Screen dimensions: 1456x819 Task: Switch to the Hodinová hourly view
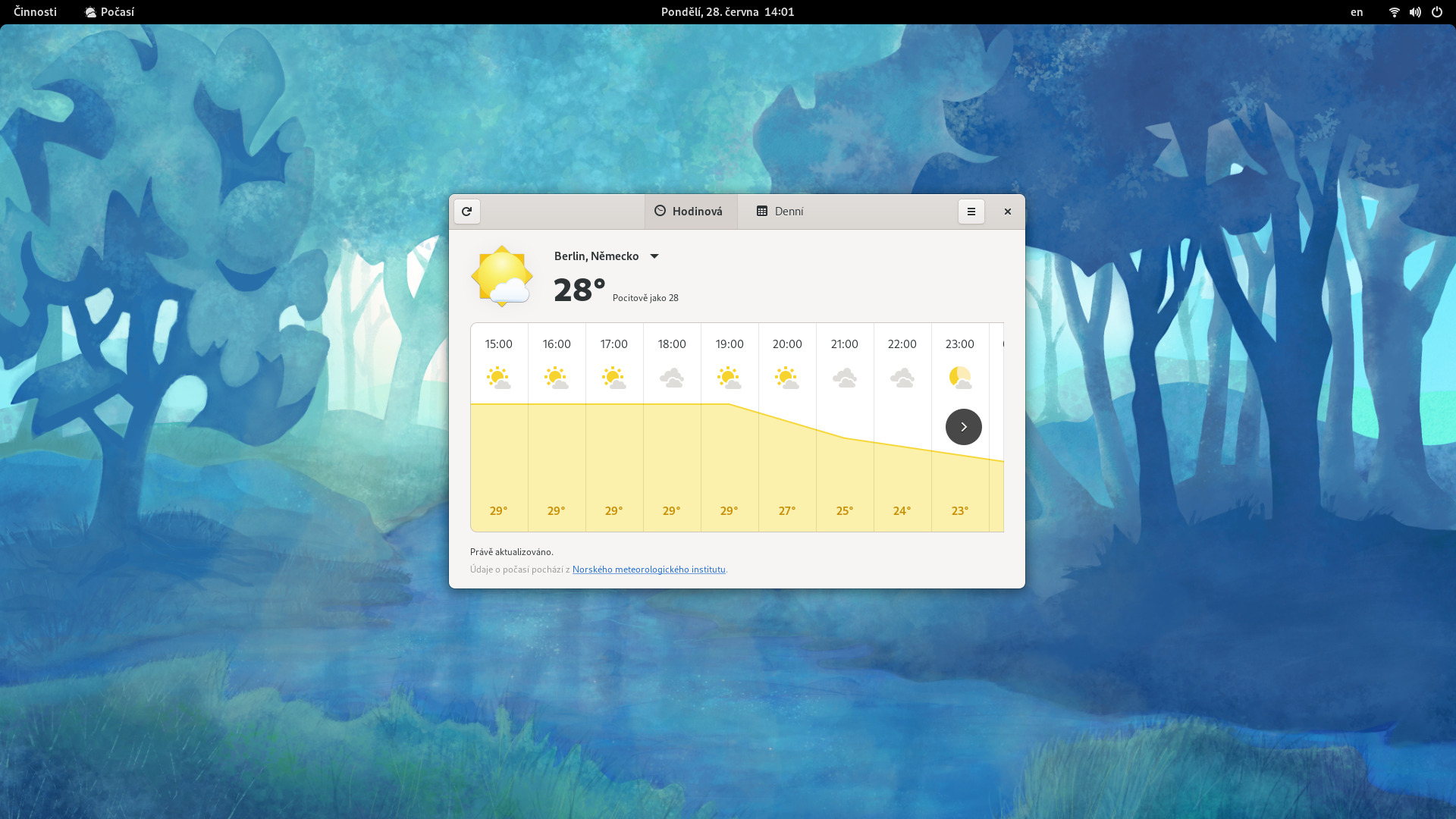tap(689, 212)
